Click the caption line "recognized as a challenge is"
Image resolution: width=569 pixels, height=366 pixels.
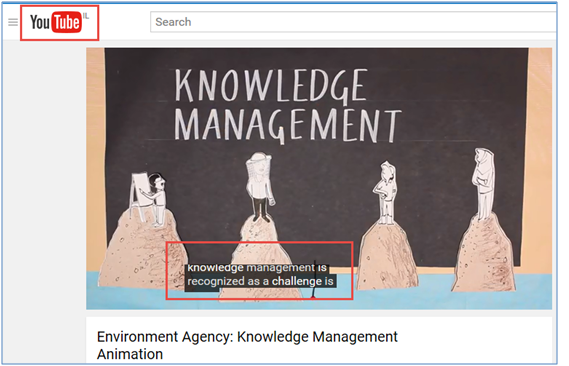coord(260,281)
